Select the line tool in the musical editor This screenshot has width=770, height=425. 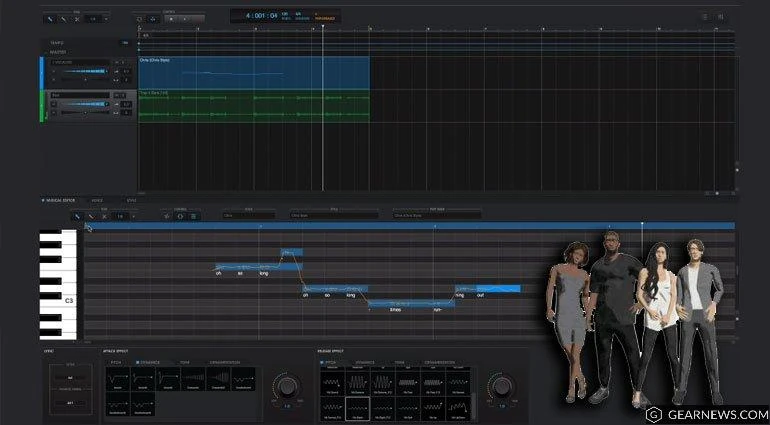point(91,216)
